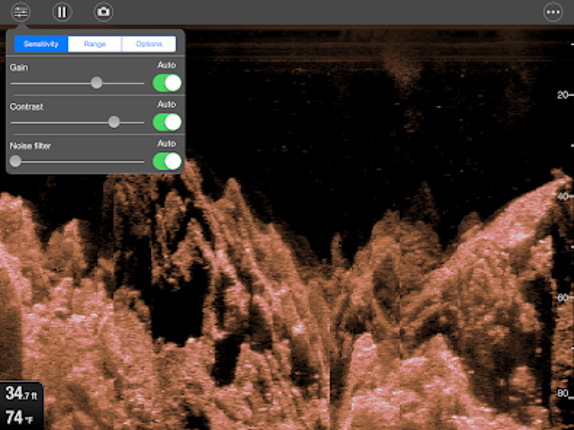Click the 40 depth scale marker

564,197
